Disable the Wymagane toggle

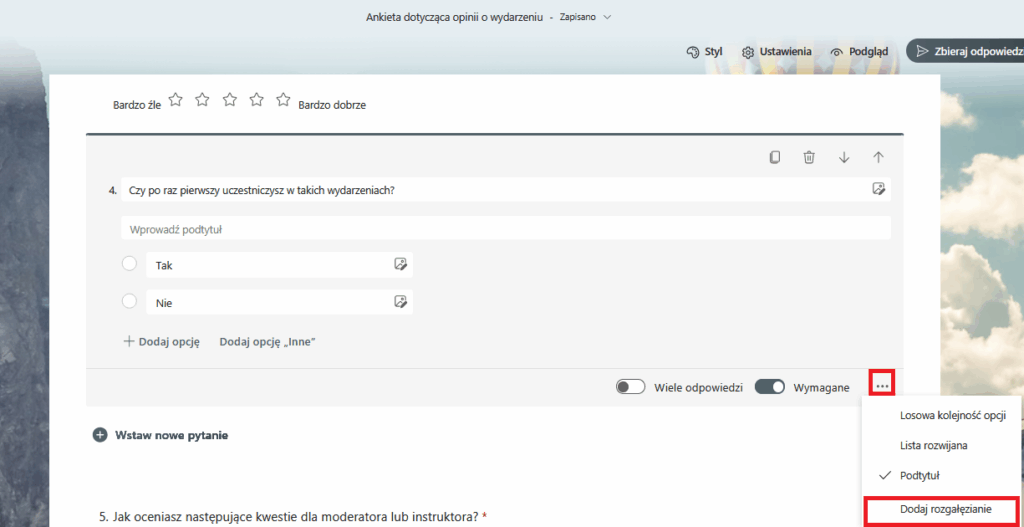tap(770, 387)
